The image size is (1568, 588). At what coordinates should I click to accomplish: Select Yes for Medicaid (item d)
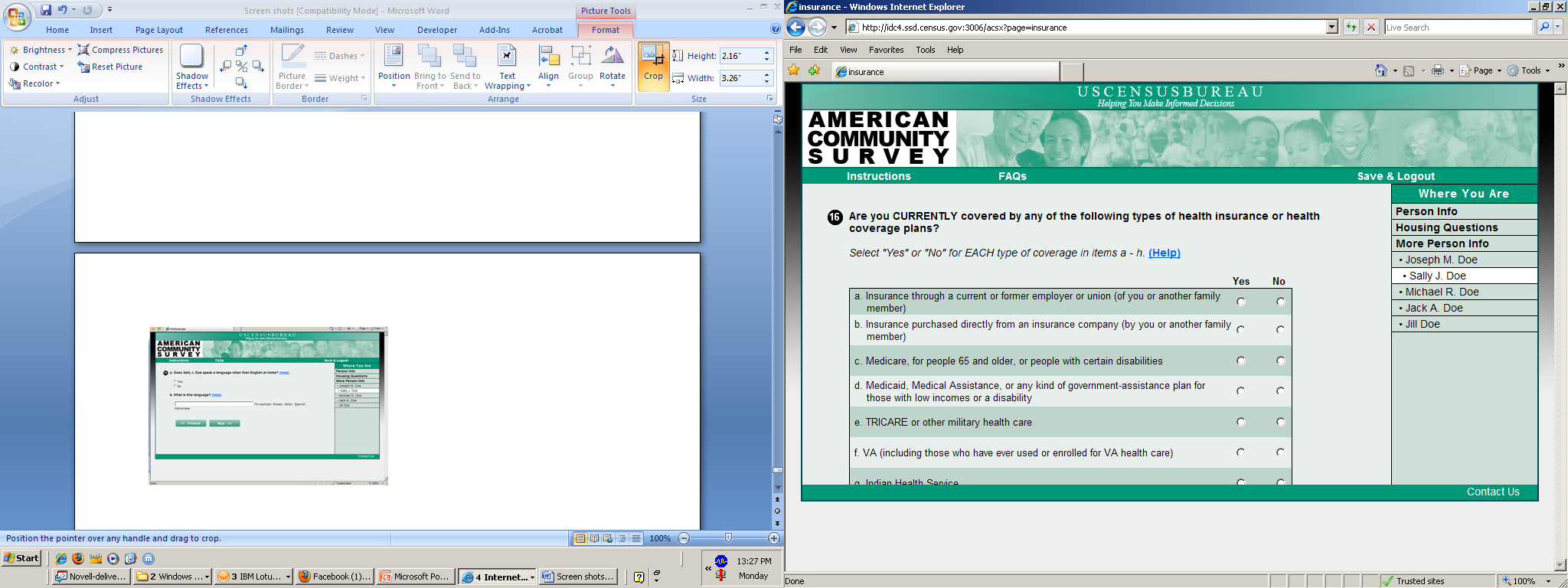tap(1241, 391)
